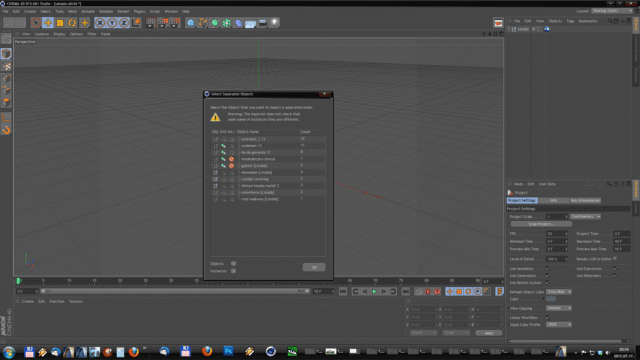Switch to Key Interpolation tab
This screenshot has height=360, width=640.
click(585, 200)
